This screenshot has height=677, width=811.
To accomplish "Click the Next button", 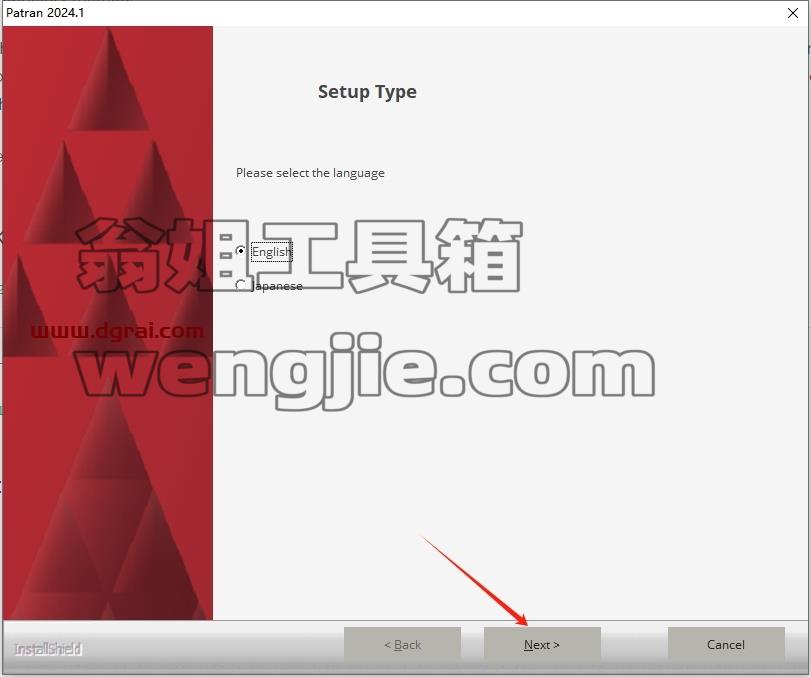I will point(542,644).
